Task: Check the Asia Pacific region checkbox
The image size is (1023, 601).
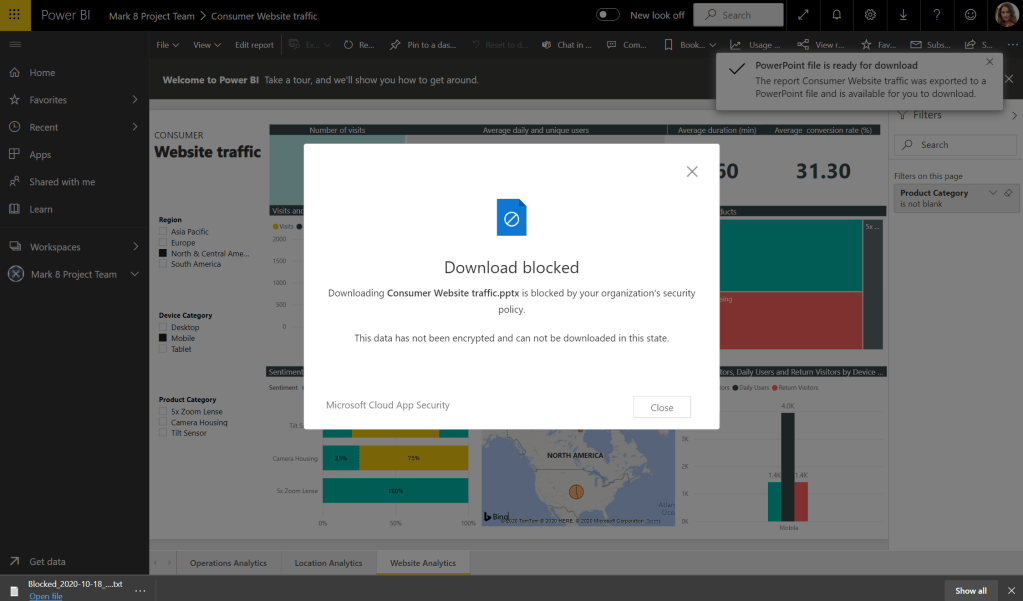Action: click(164, 232)
